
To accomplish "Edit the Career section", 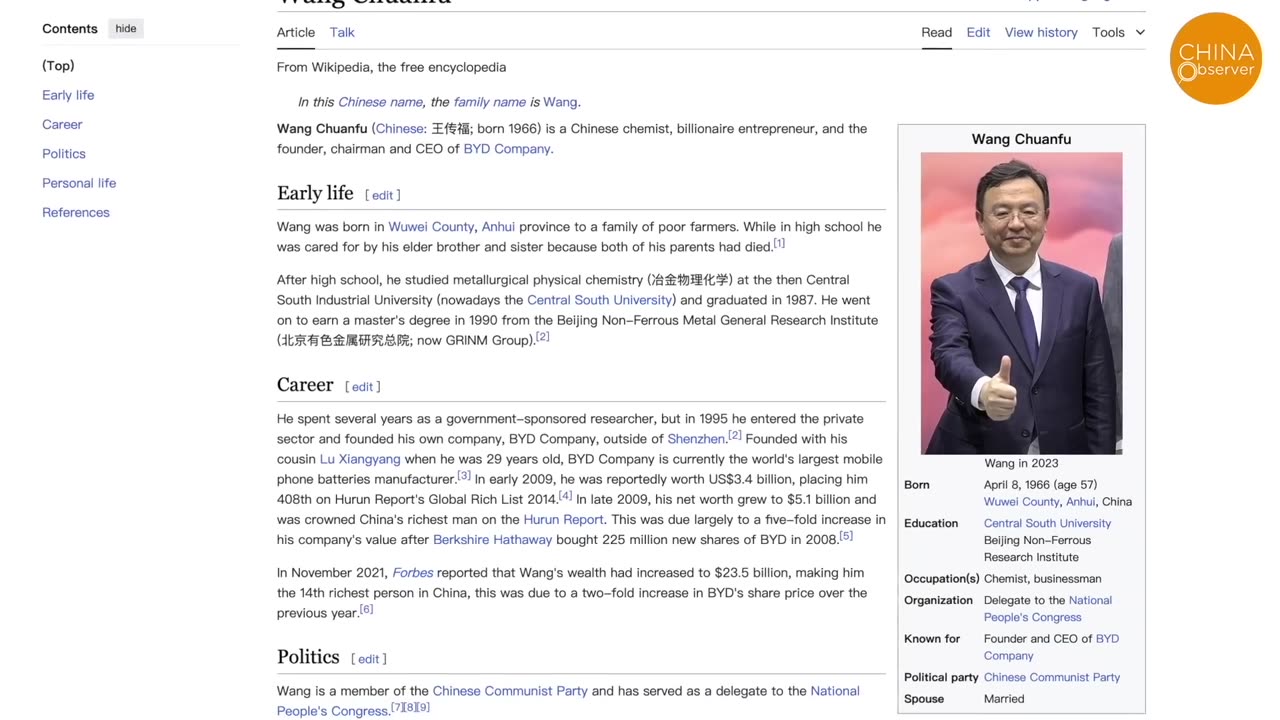I will pyautogui.click(x=363, y=387).
